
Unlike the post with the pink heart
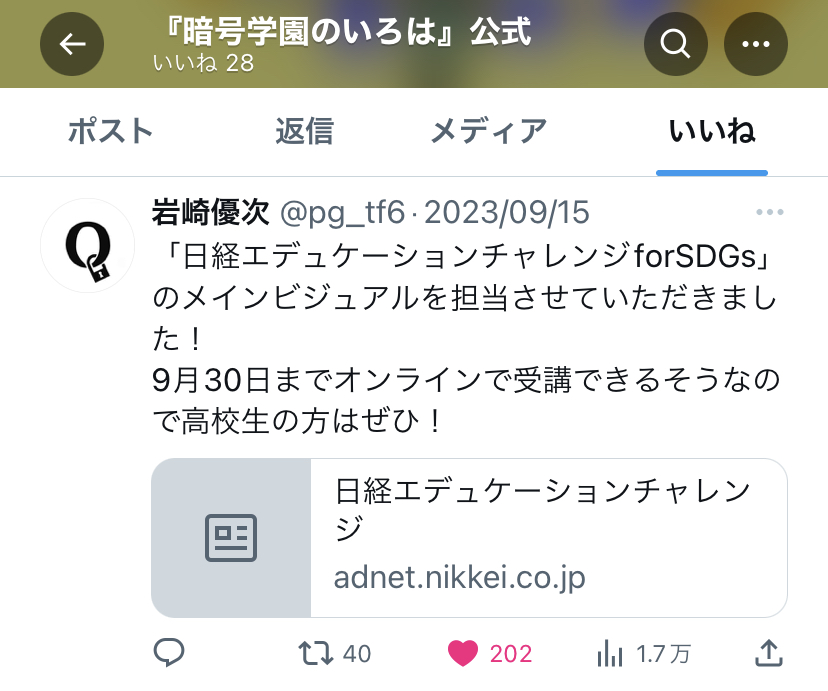pos(463,654)
